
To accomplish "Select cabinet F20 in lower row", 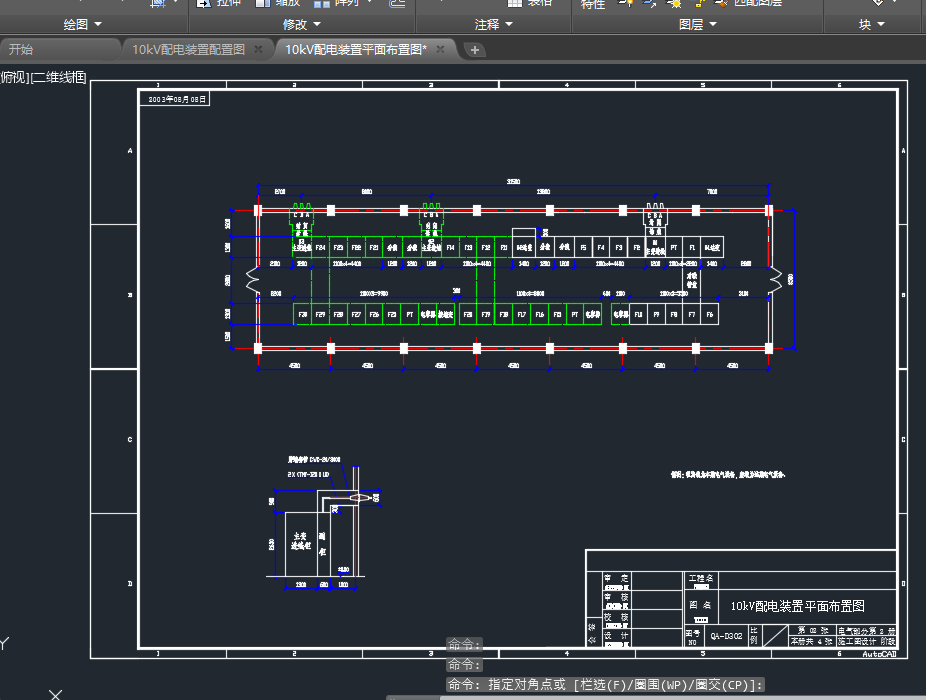I will [x=468, y=314].
